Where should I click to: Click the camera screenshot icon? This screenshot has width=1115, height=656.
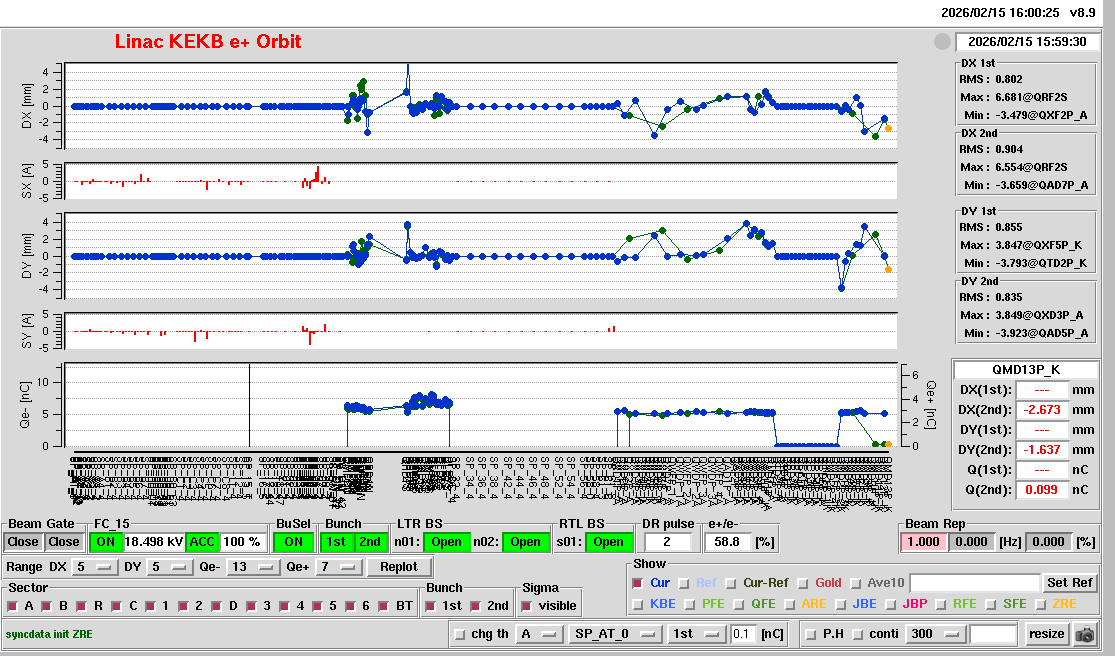coord(1085,634)
